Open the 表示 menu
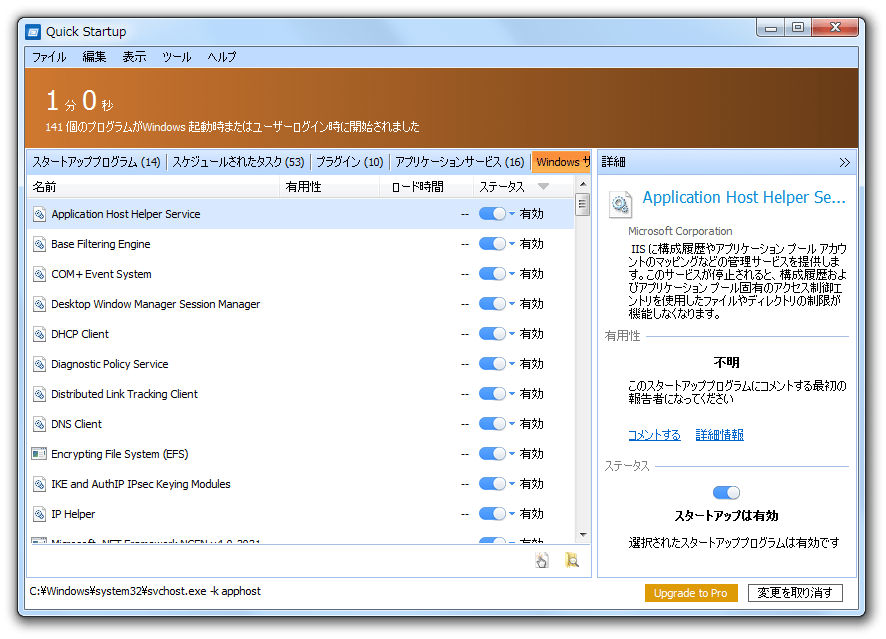This screenshot has width=886, height=639. point(134,57)
